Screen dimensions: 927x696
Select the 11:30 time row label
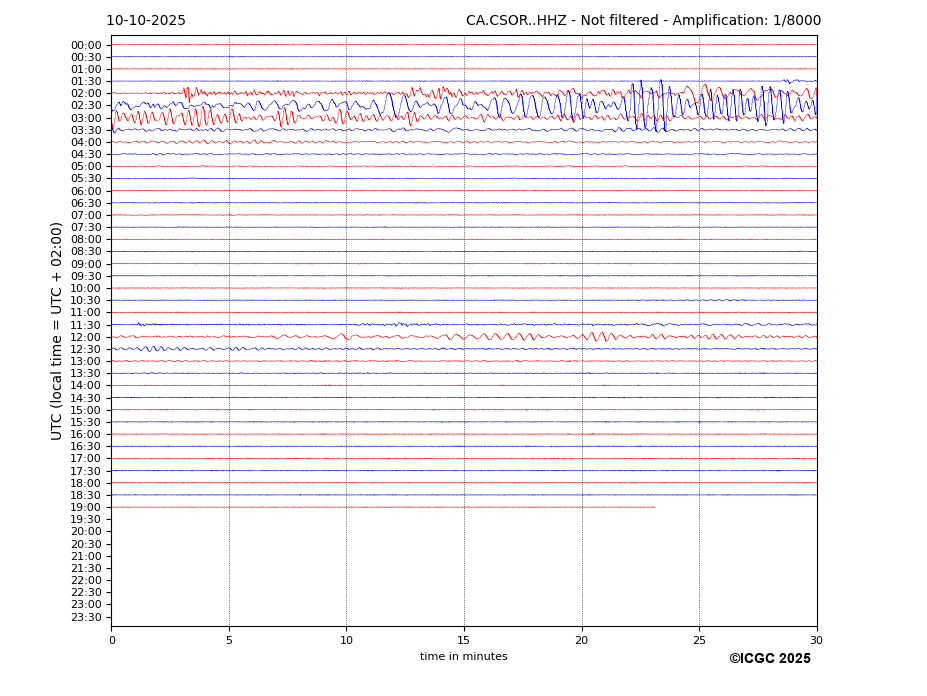pyautogui.click(x=86, y=325)
